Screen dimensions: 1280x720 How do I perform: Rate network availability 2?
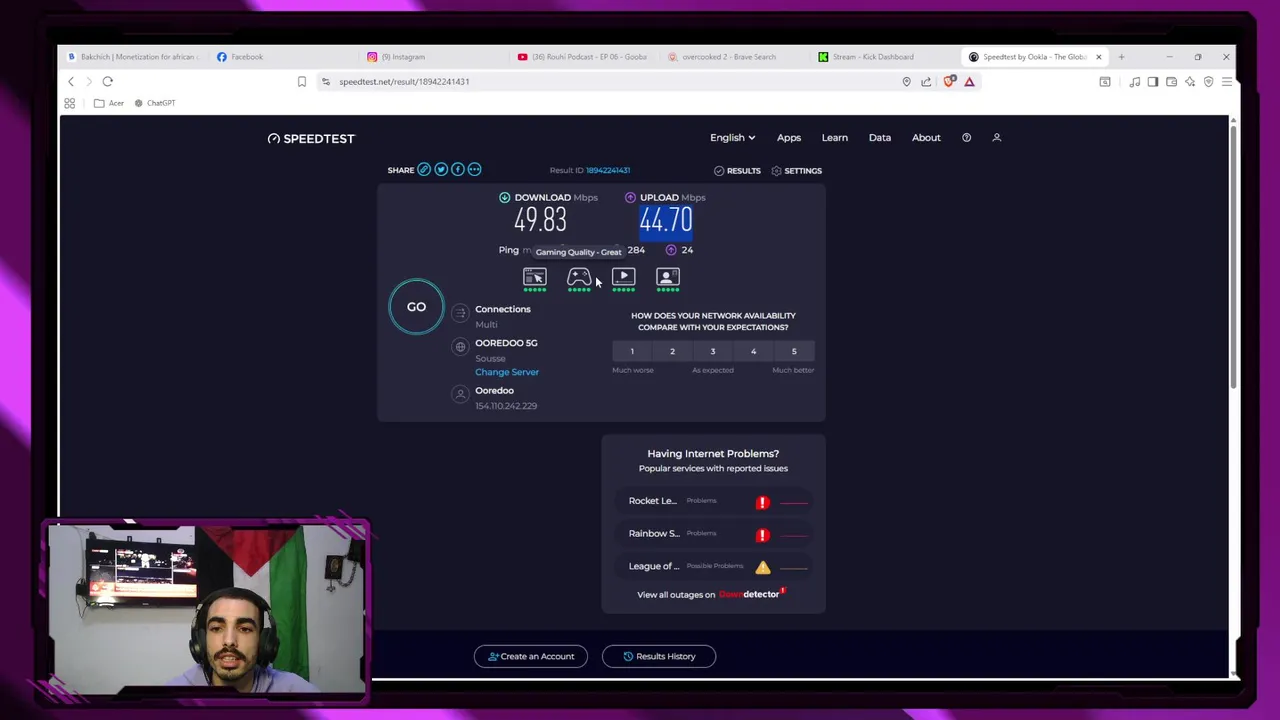coord(672,351)
